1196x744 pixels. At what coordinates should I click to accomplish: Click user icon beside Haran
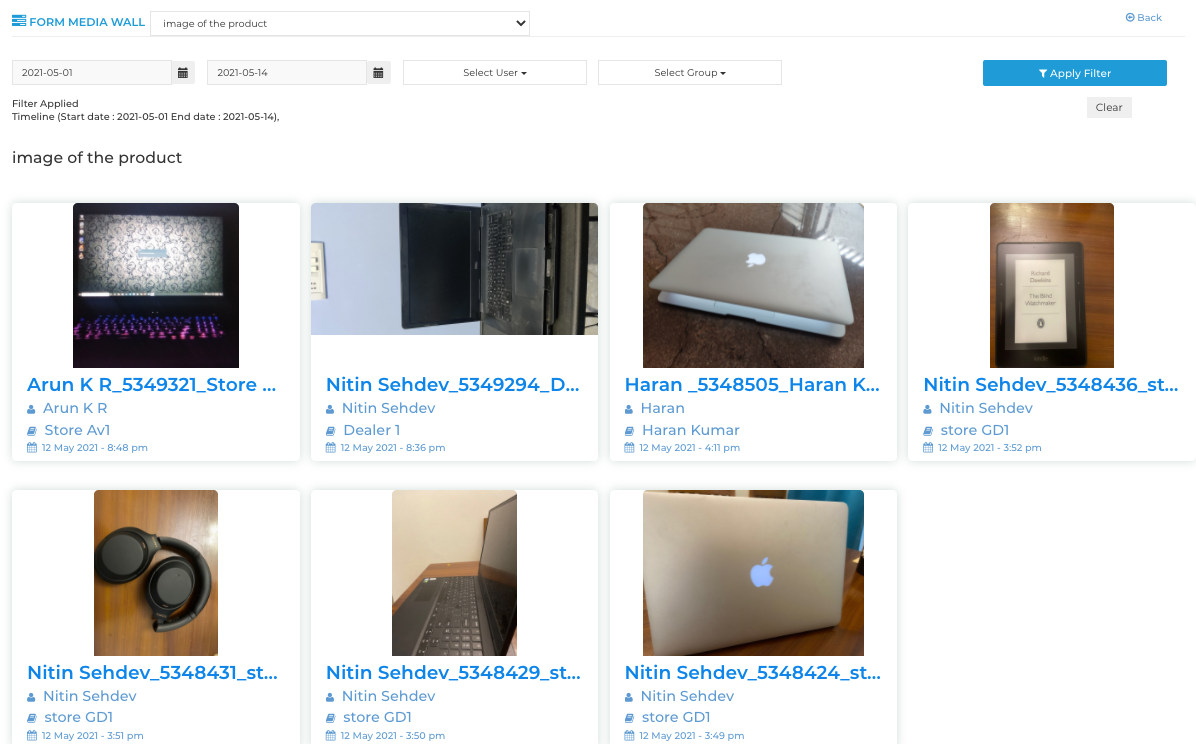pyautogui.click(x=629, y=409)
